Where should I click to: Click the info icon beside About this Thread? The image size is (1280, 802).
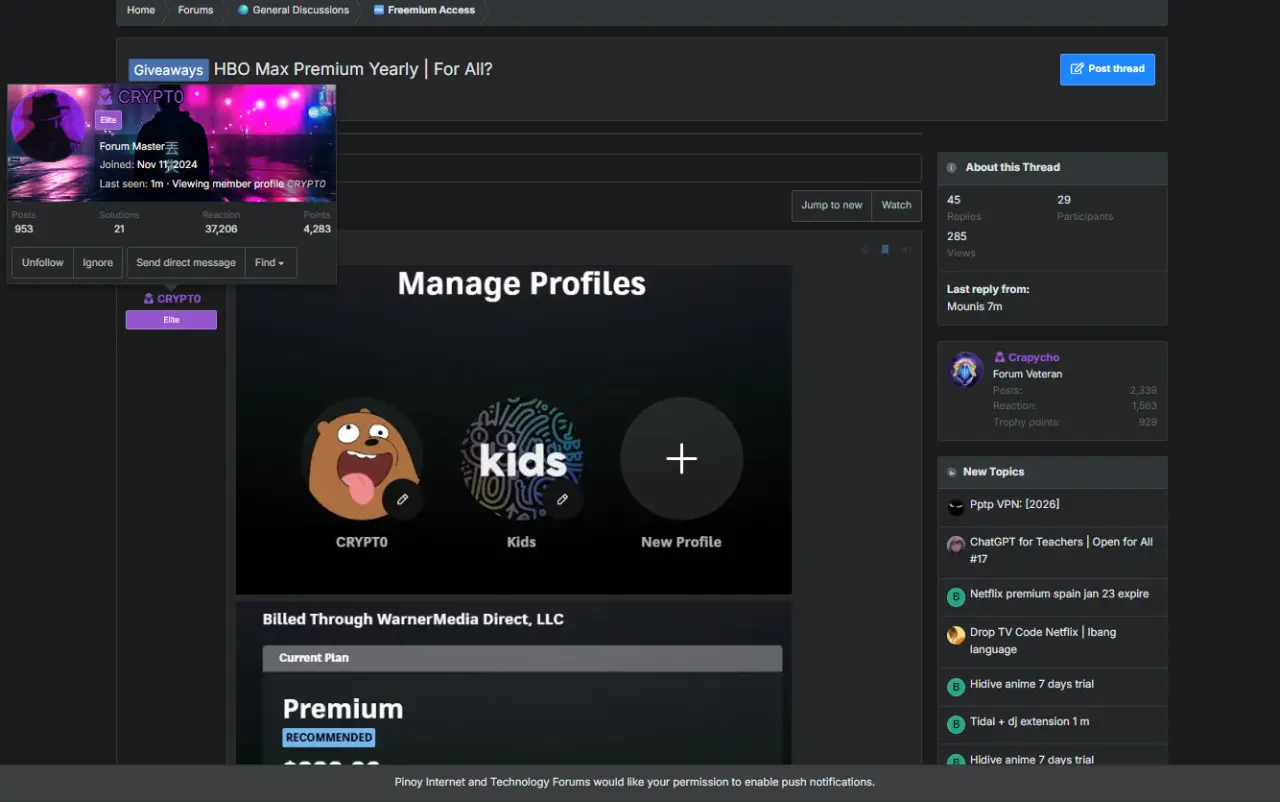click(951, 168)
